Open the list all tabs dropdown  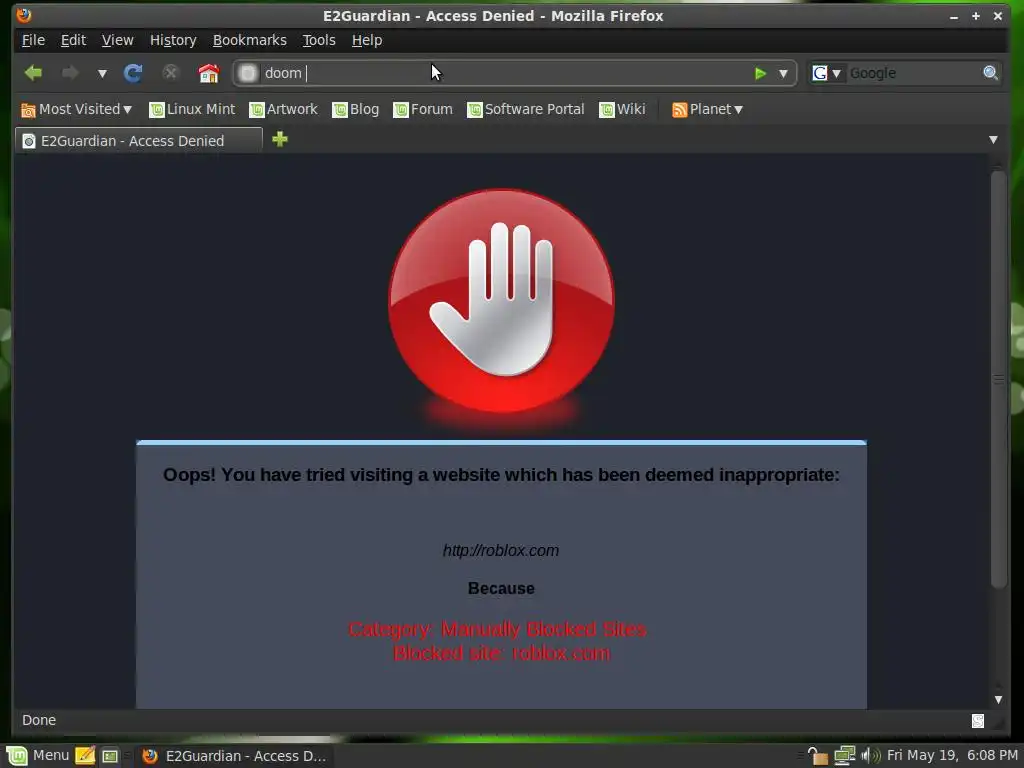coord(993,140)
